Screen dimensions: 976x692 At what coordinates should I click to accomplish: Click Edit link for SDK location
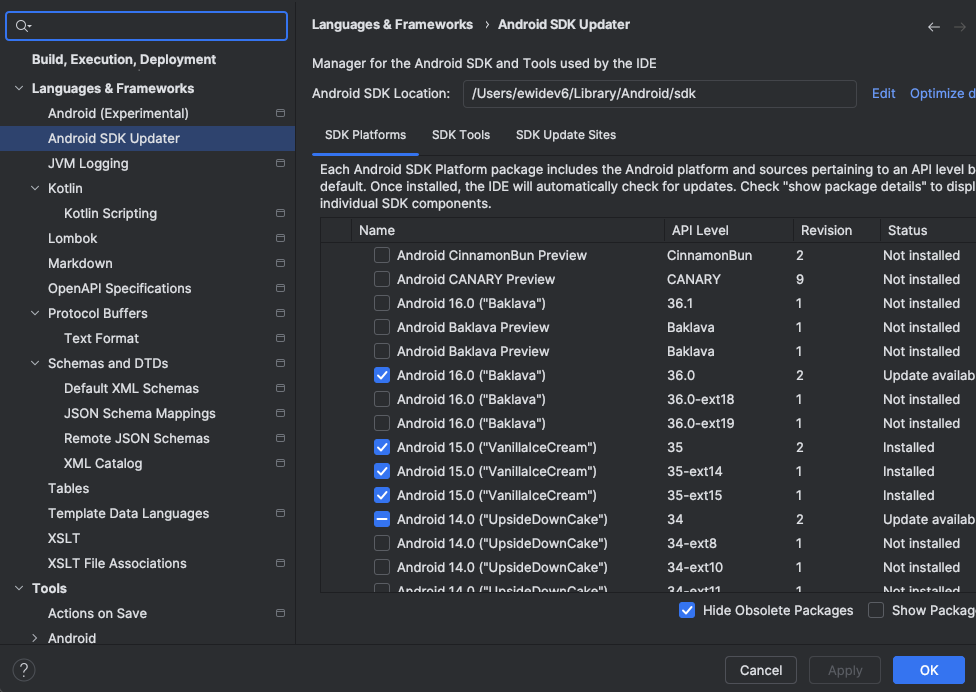click(x=883, y=93)
